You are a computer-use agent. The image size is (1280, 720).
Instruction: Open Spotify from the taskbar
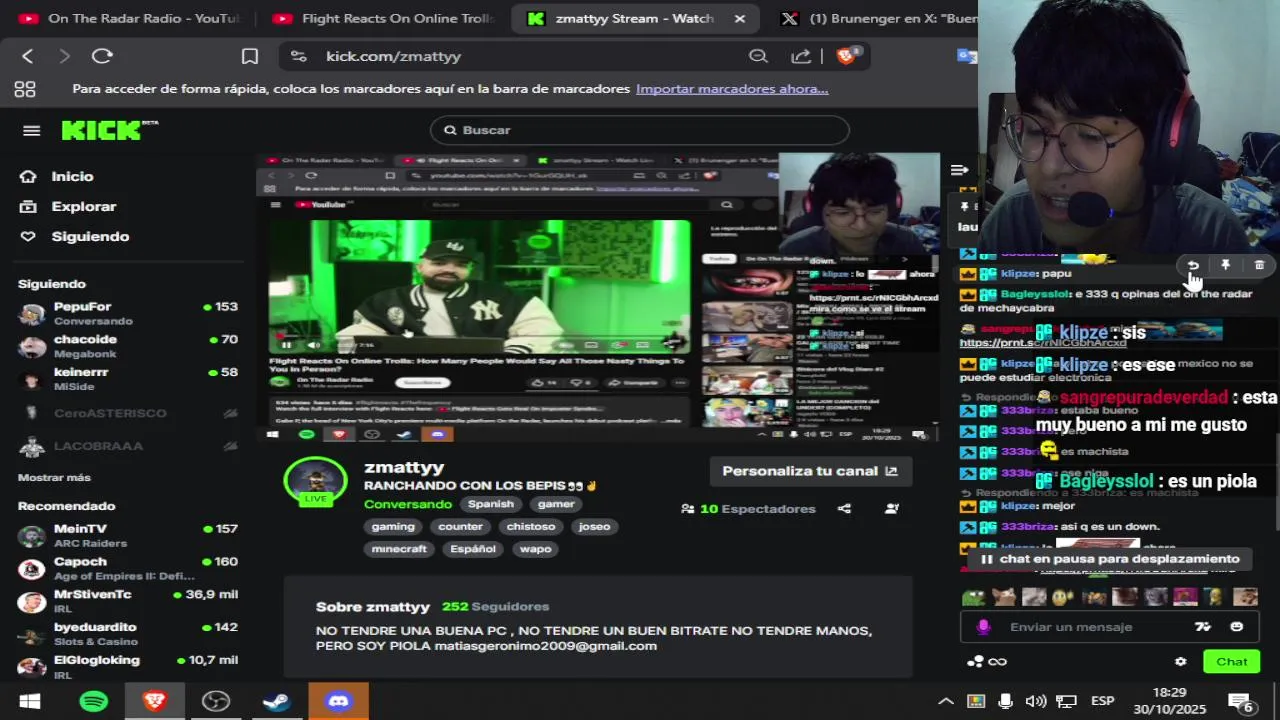(93, 701)
